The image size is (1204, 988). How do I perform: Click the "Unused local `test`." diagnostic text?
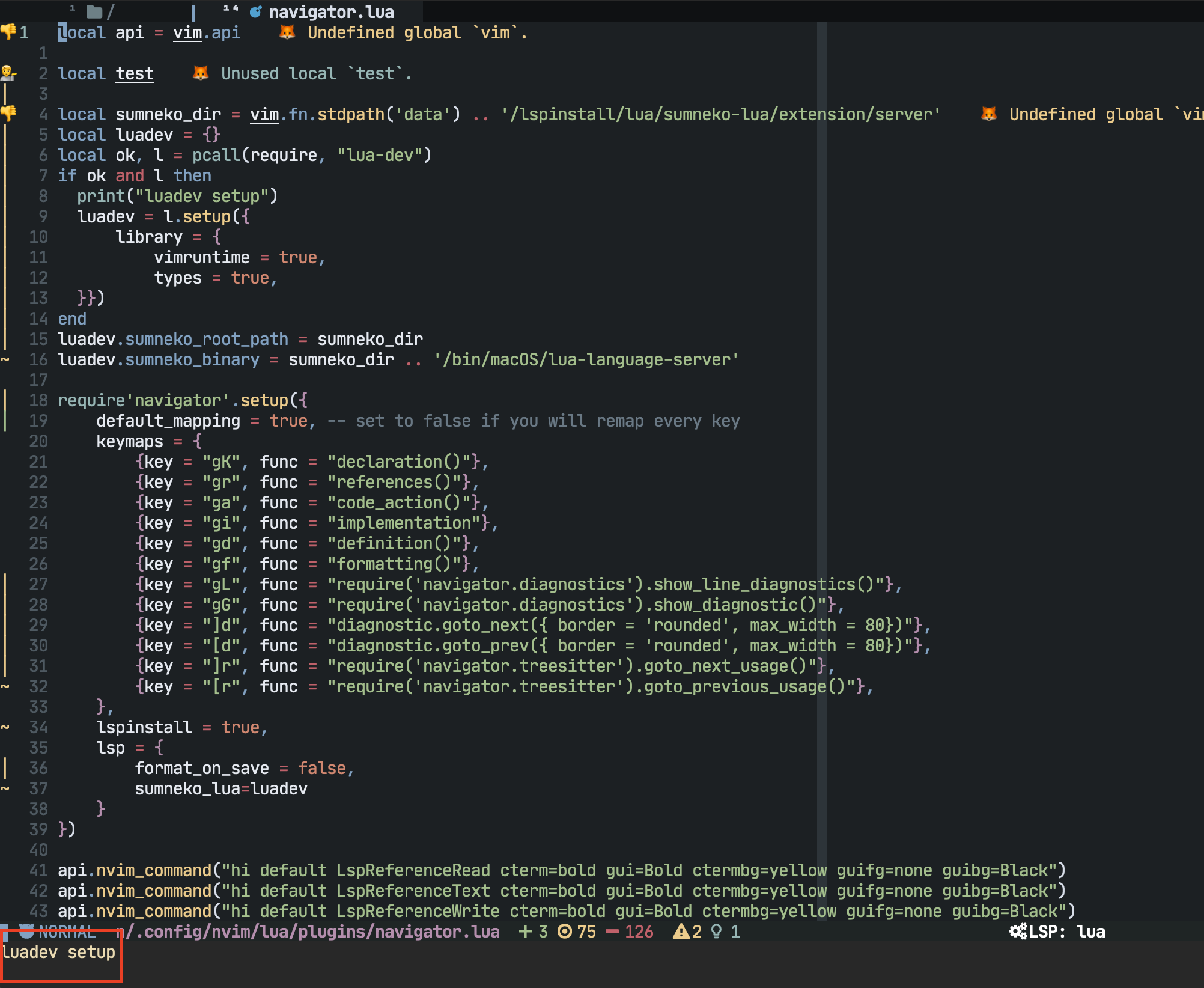click(317, 73)
